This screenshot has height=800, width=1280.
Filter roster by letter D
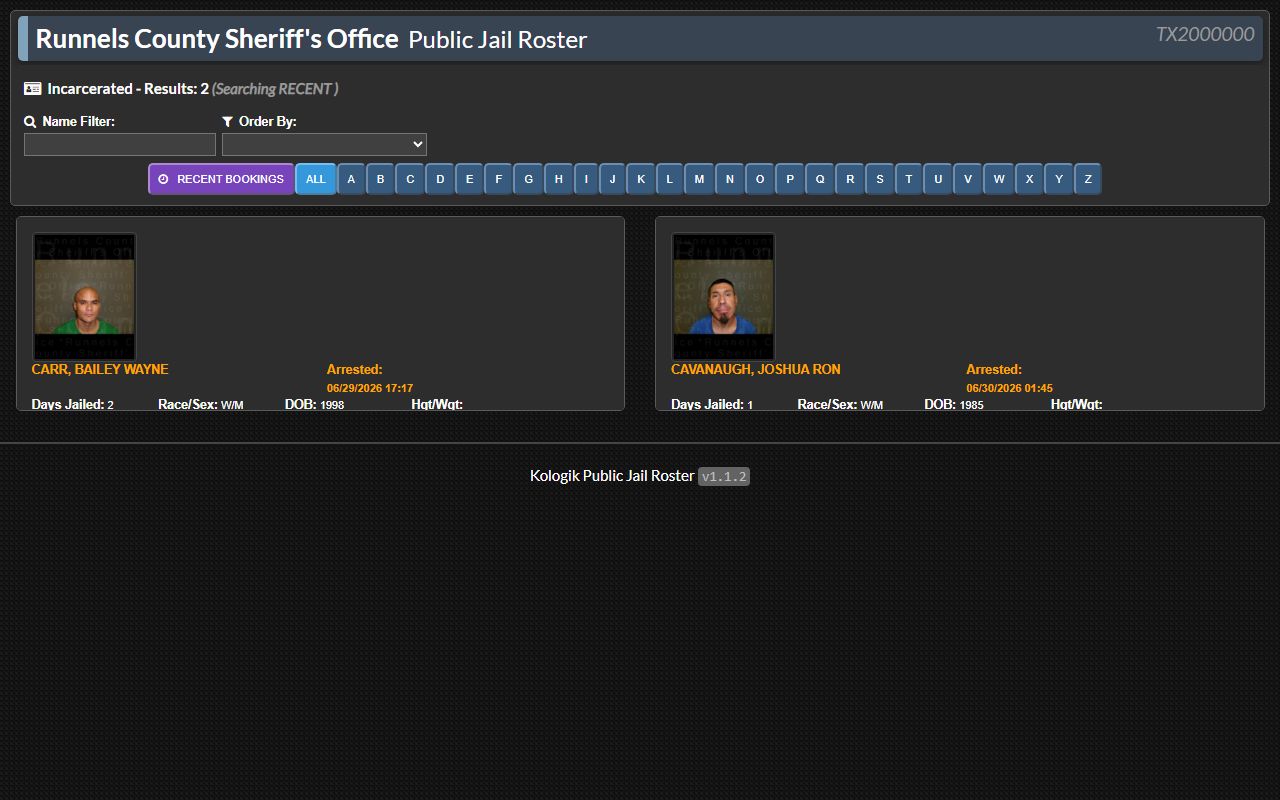click(x=440, y=179)
